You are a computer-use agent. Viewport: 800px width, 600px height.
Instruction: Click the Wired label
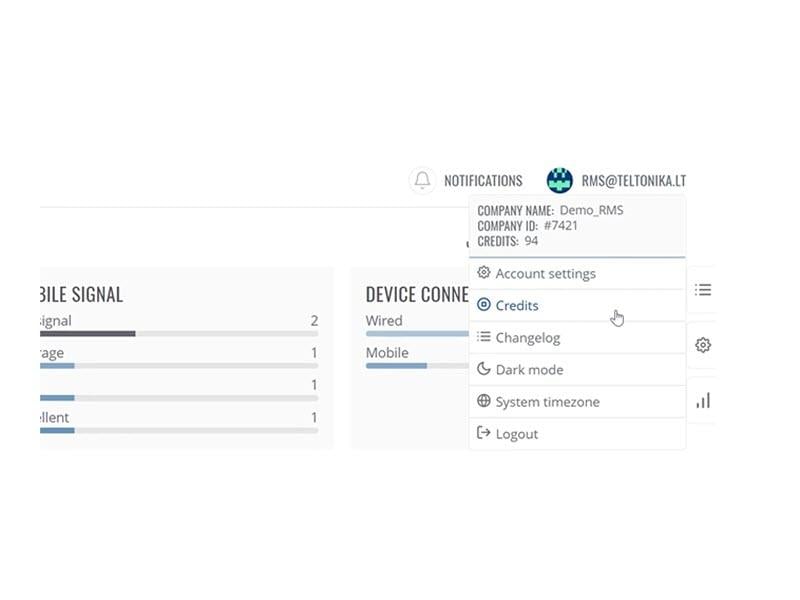click(384, 320)
